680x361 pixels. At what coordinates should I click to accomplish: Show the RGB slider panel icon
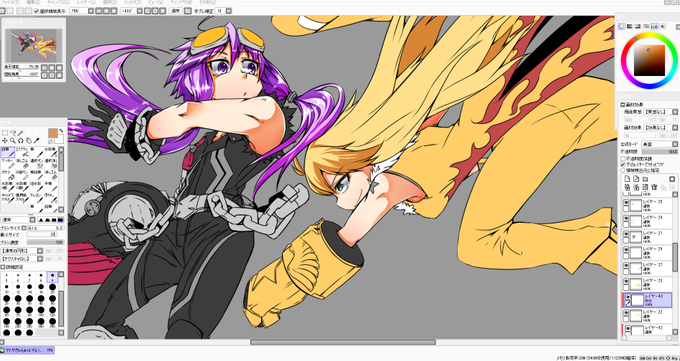pos(630,26)
